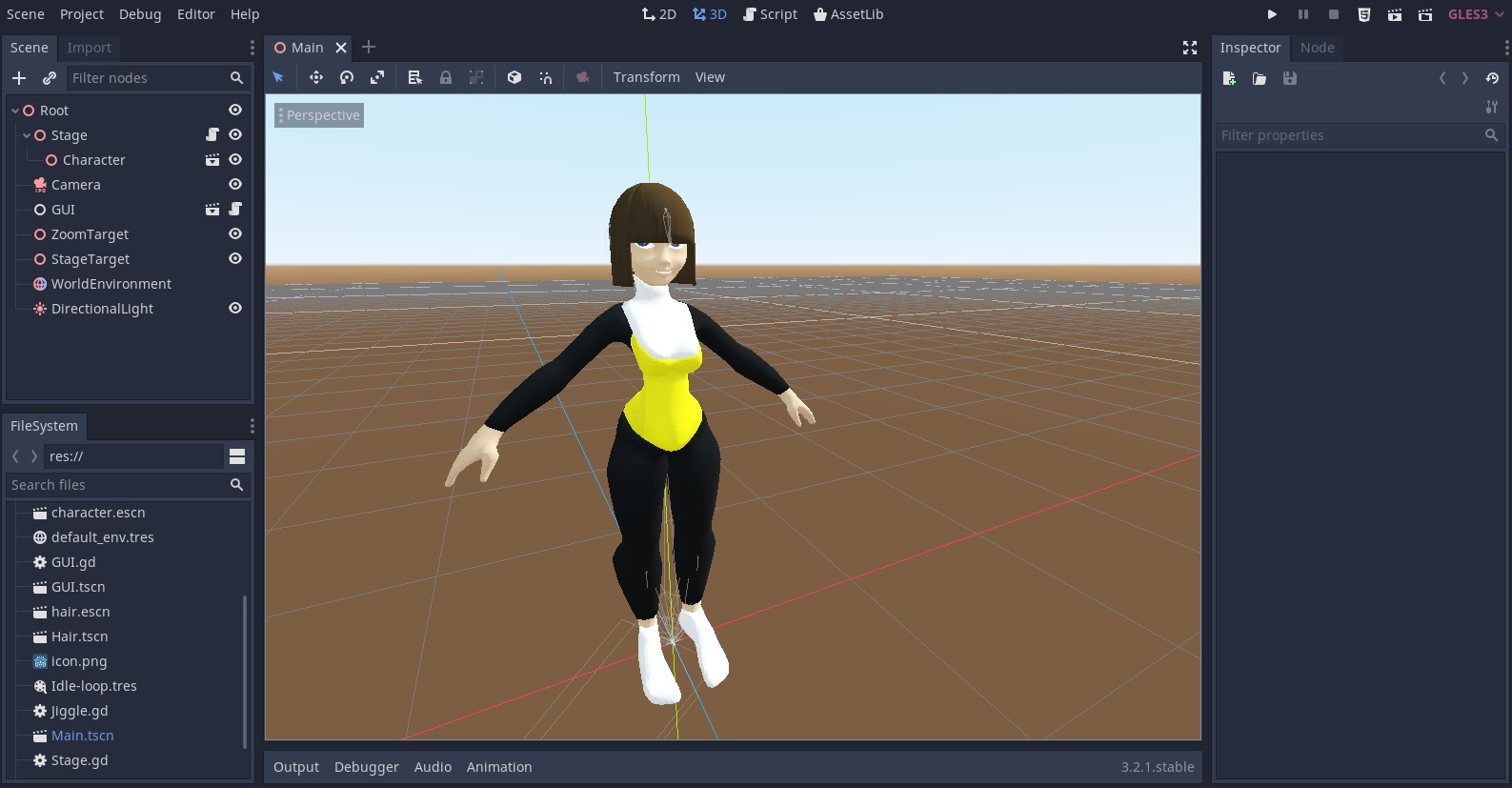Switch to the 2D workspace
The width and height of the screenshot is (1512, 788).
click(658, 14)
